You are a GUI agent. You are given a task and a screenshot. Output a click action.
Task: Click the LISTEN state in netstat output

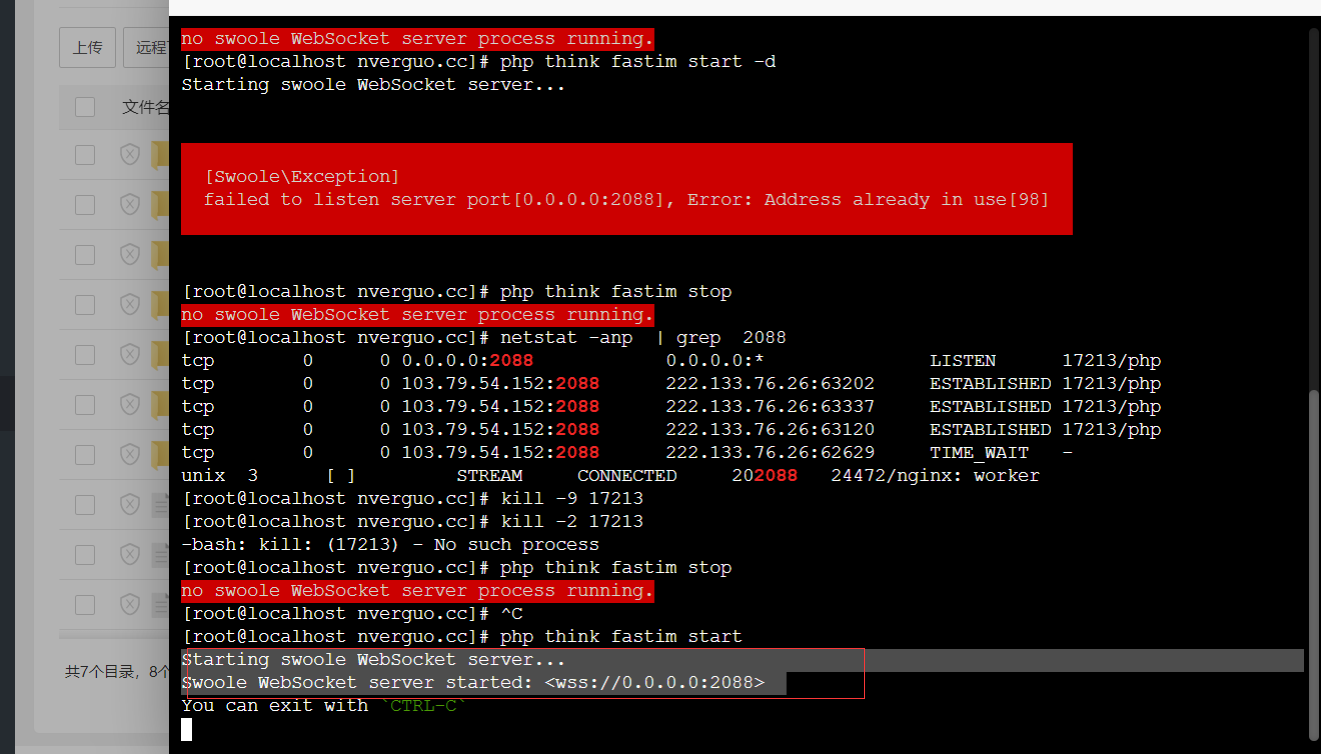(x=963, y=361)
